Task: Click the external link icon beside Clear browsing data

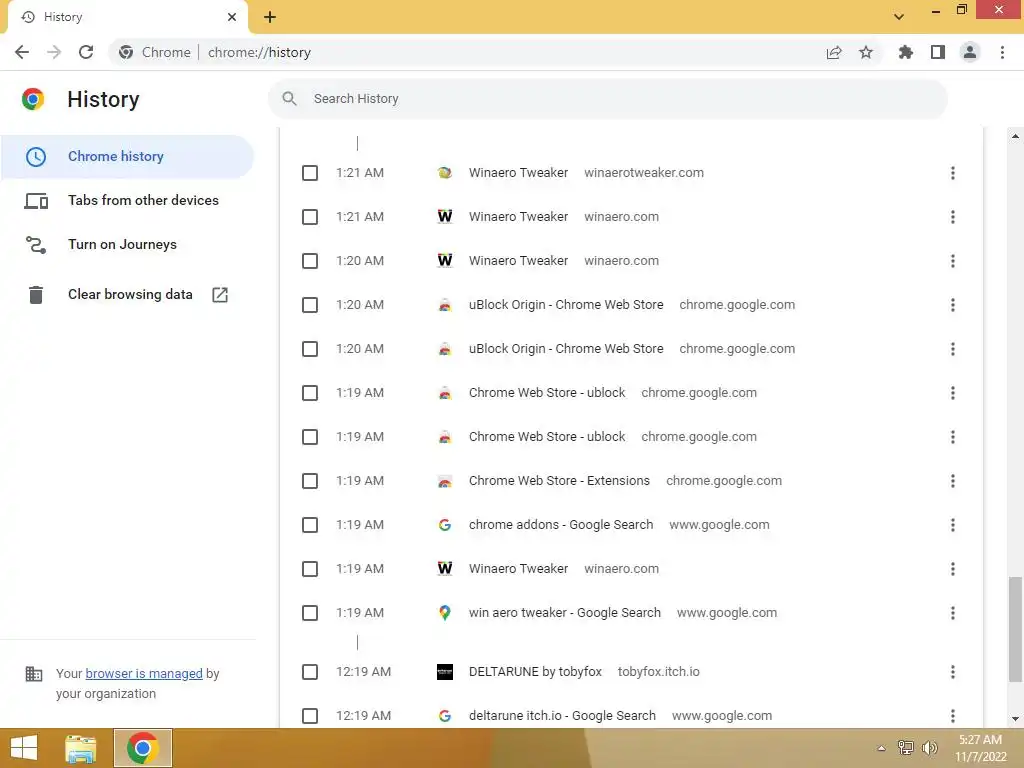Action: click(220, 295)
